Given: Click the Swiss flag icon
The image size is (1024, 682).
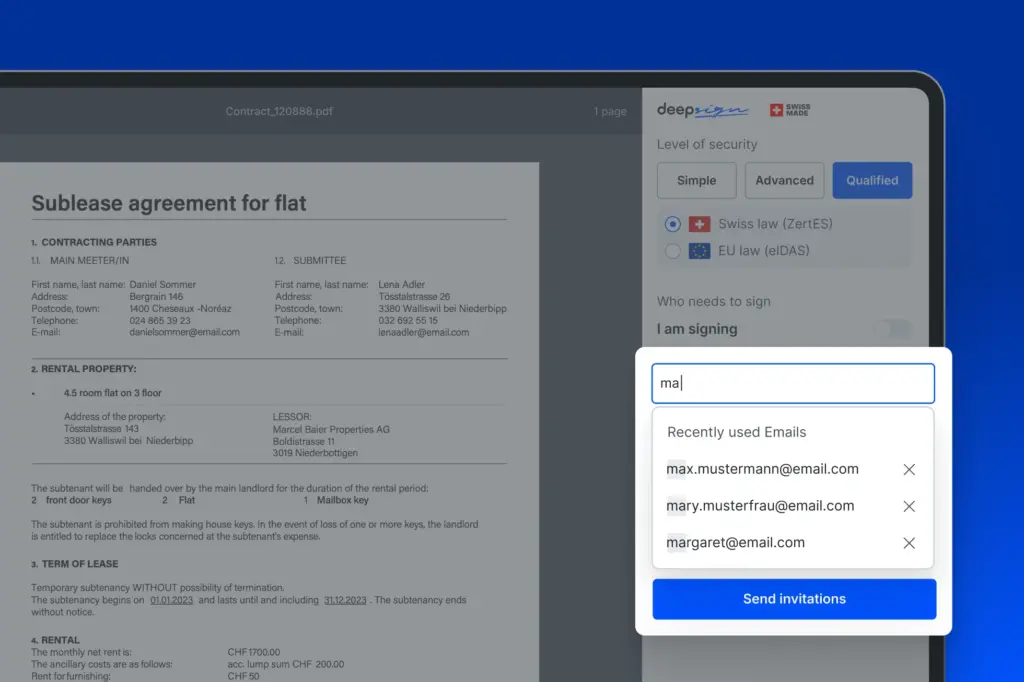Looking at the screenshot, I should tap(699, 224).
